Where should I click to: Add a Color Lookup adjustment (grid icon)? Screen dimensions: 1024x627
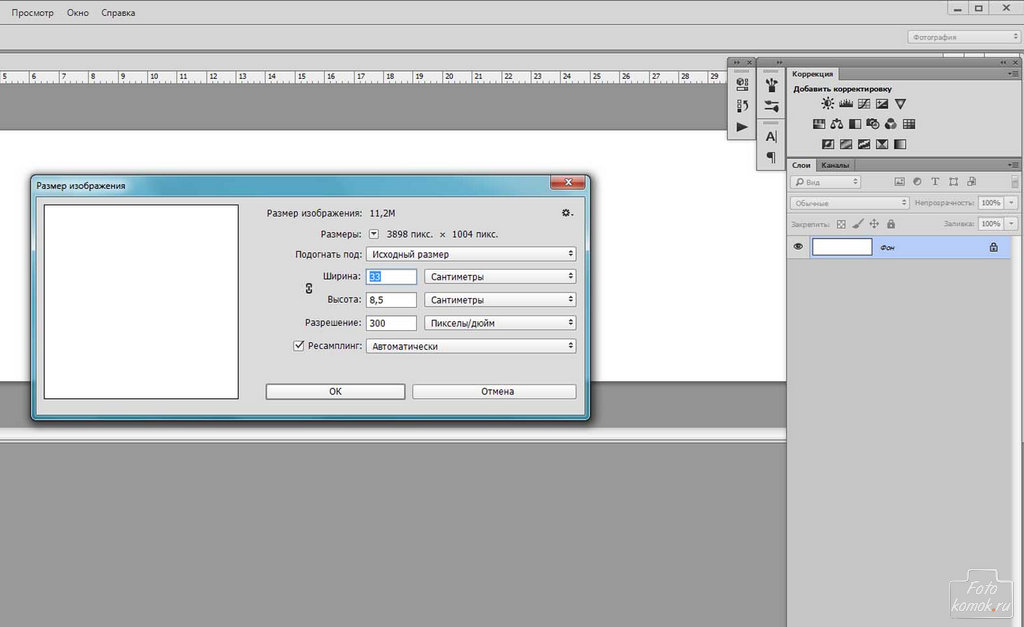tap(909, 123)
